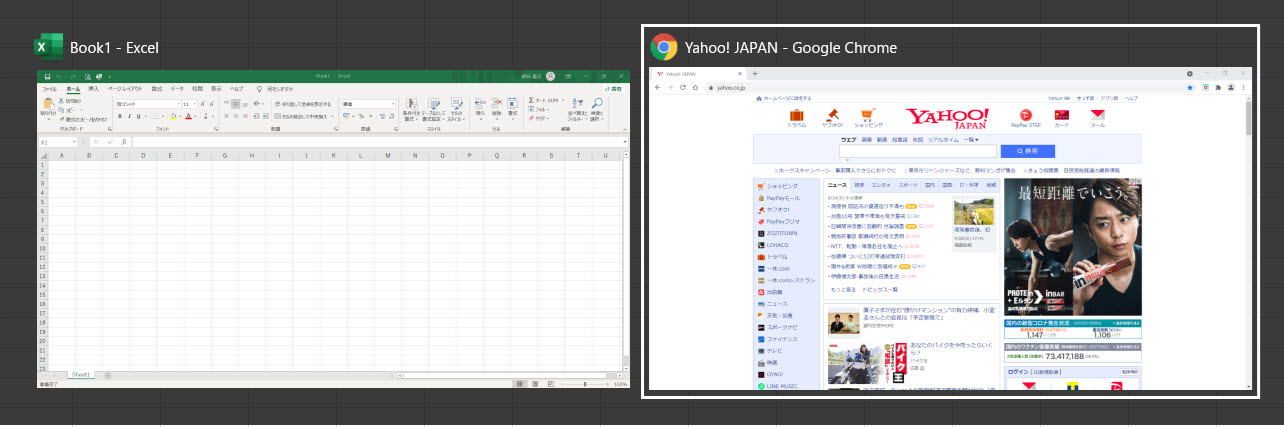
Task: Select column header A in Excel
Action: (62, 156)
